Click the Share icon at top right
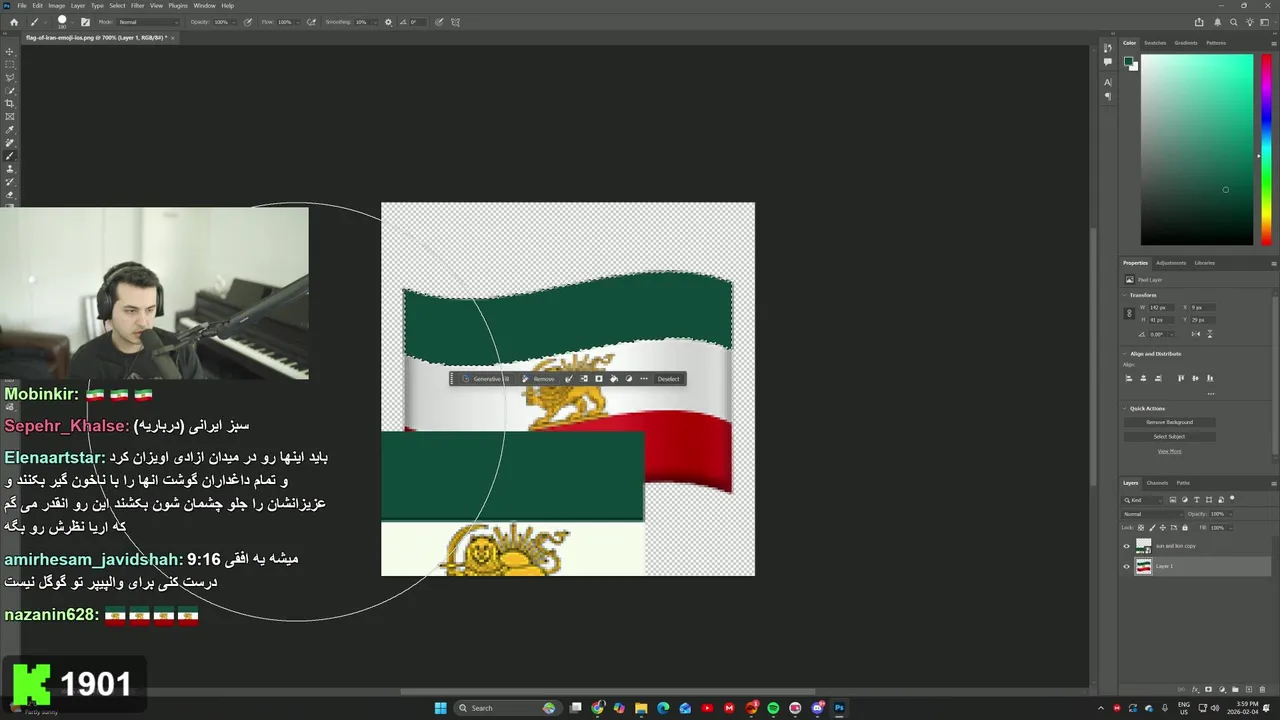Image resolution: width=1280 pixels, height=720 pixels. [x=1199, y=22]
